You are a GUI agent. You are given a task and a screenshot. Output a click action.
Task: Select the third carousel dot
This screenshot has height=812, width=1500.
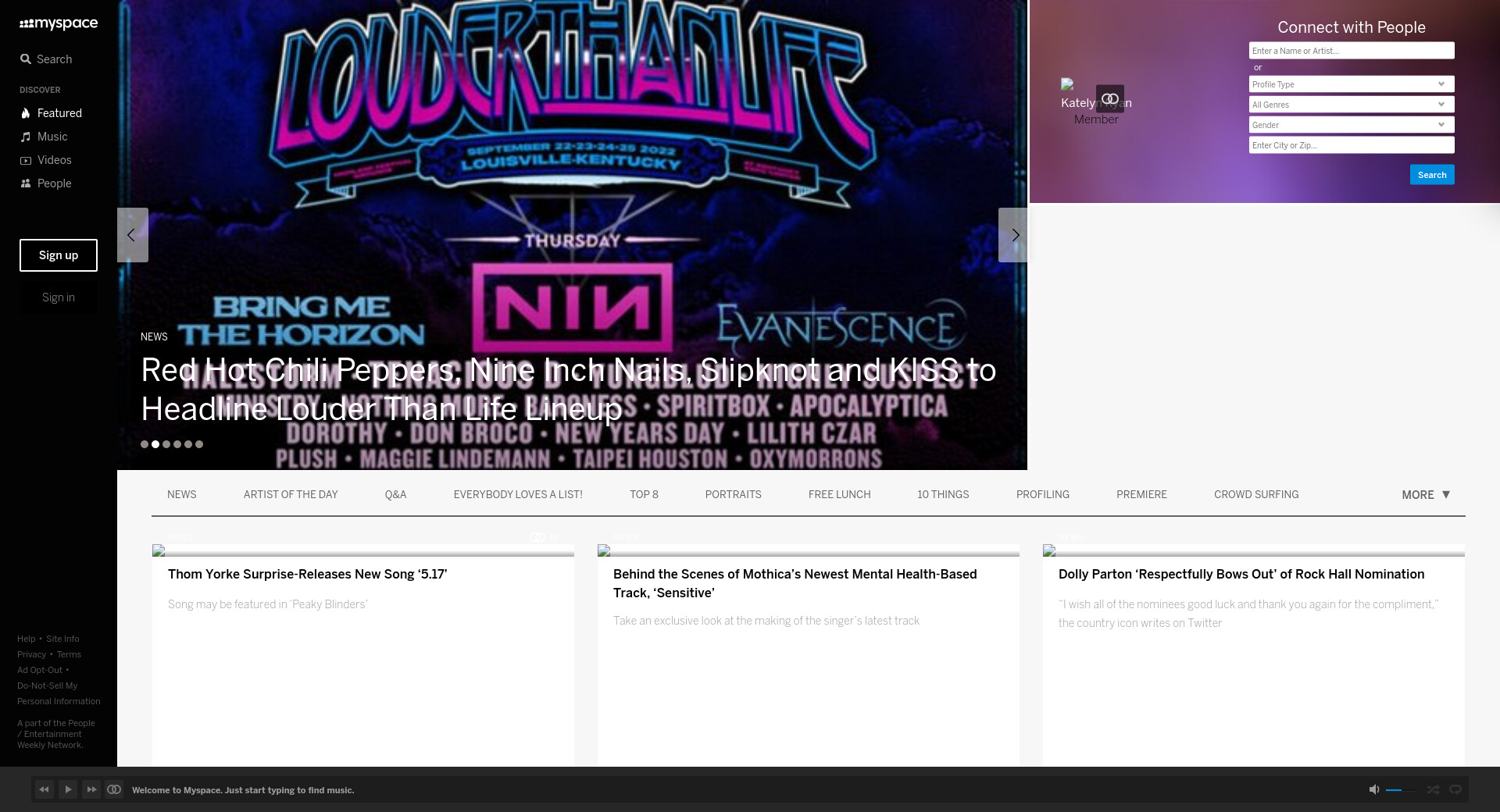pyautogui.click(x=166, y=444)
